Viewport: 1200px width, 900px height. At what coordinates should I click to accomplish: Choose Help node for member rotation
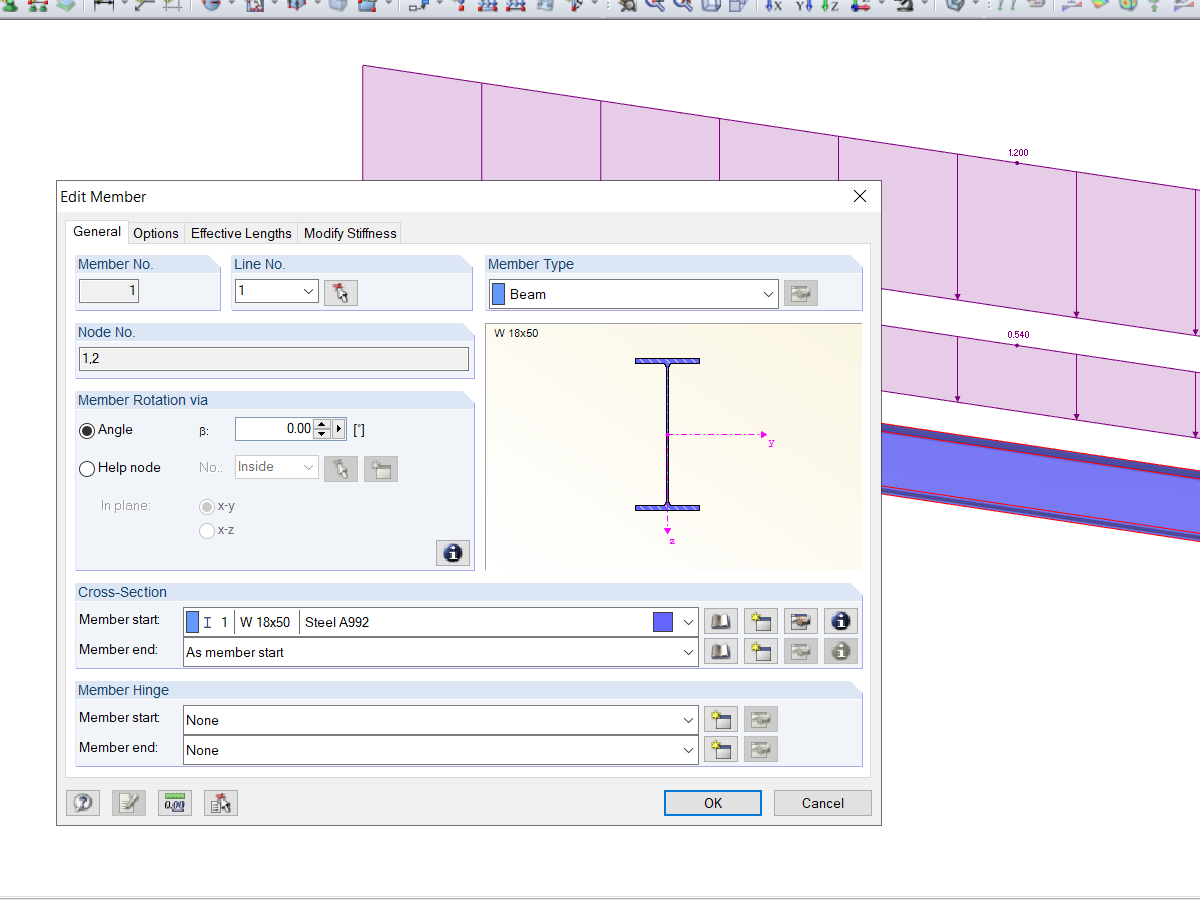87,468
